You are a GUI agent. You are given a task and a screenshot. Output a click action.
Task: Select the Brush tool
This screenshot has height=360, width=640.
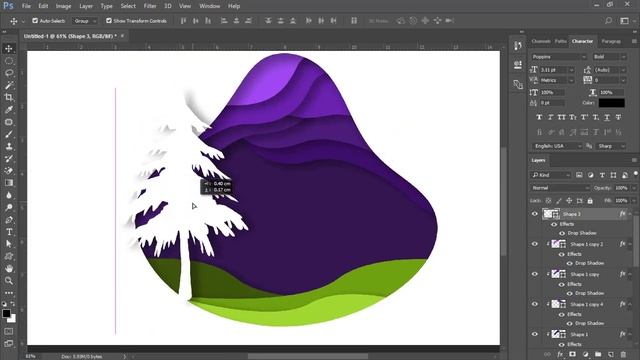pyautogui.click(x=9, y=134)
